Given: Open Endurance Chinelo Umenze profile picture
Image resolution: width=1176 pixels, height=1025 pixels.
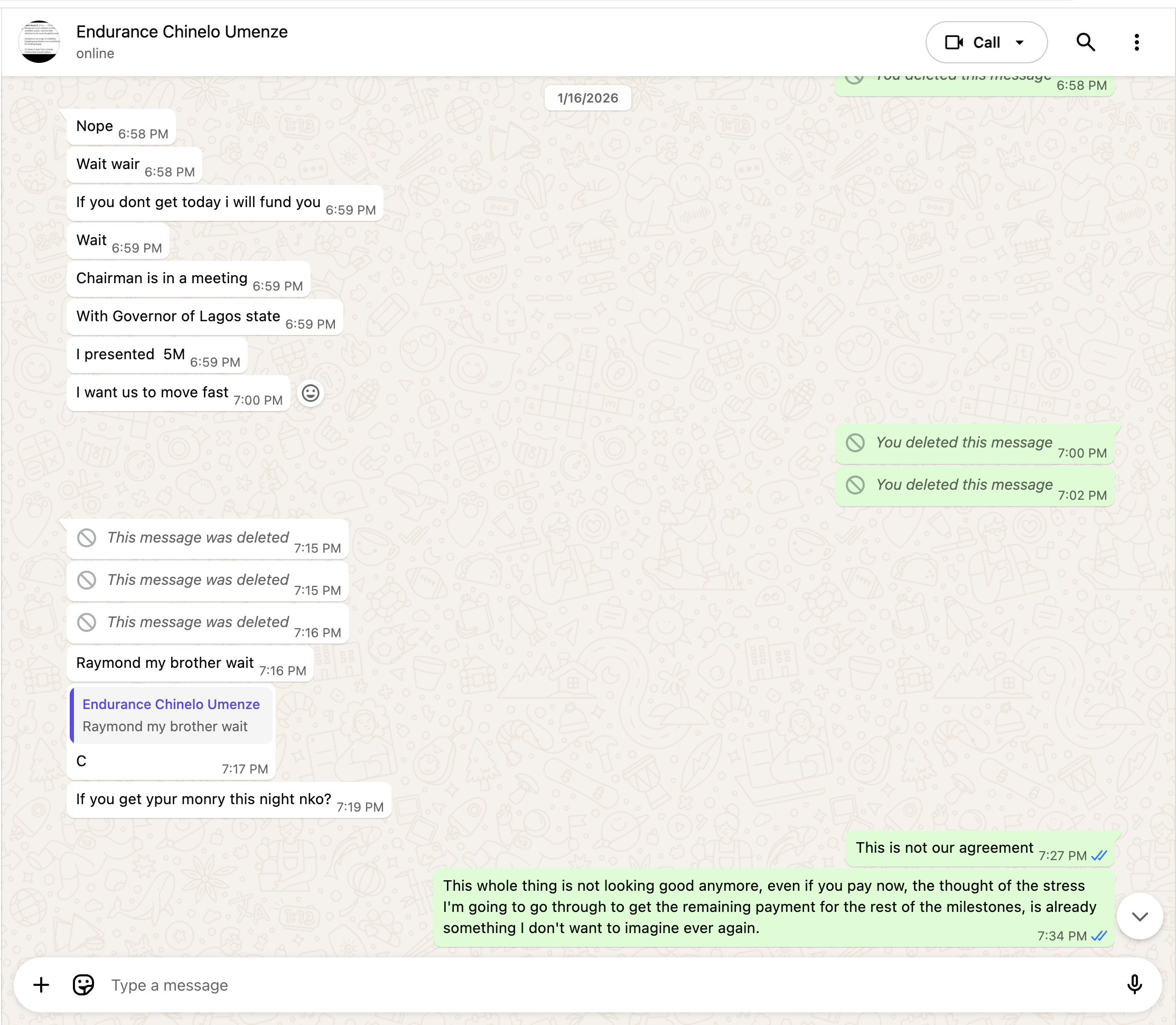Looking at the screenshot, I should pos(39,42).
